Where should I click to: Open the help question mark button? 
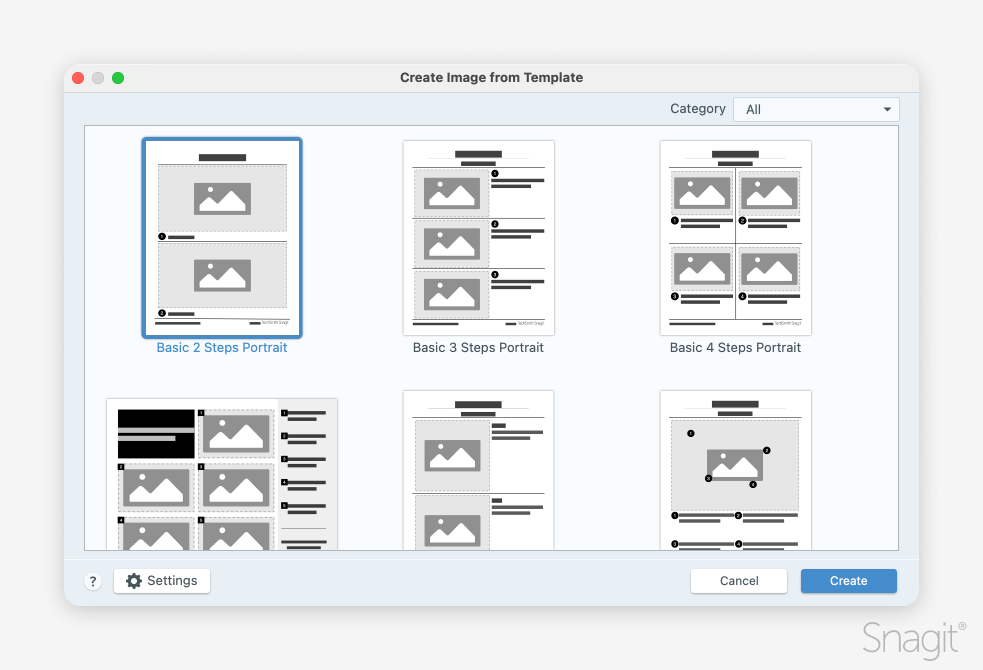pyautogui.click(x=93, y=581)
